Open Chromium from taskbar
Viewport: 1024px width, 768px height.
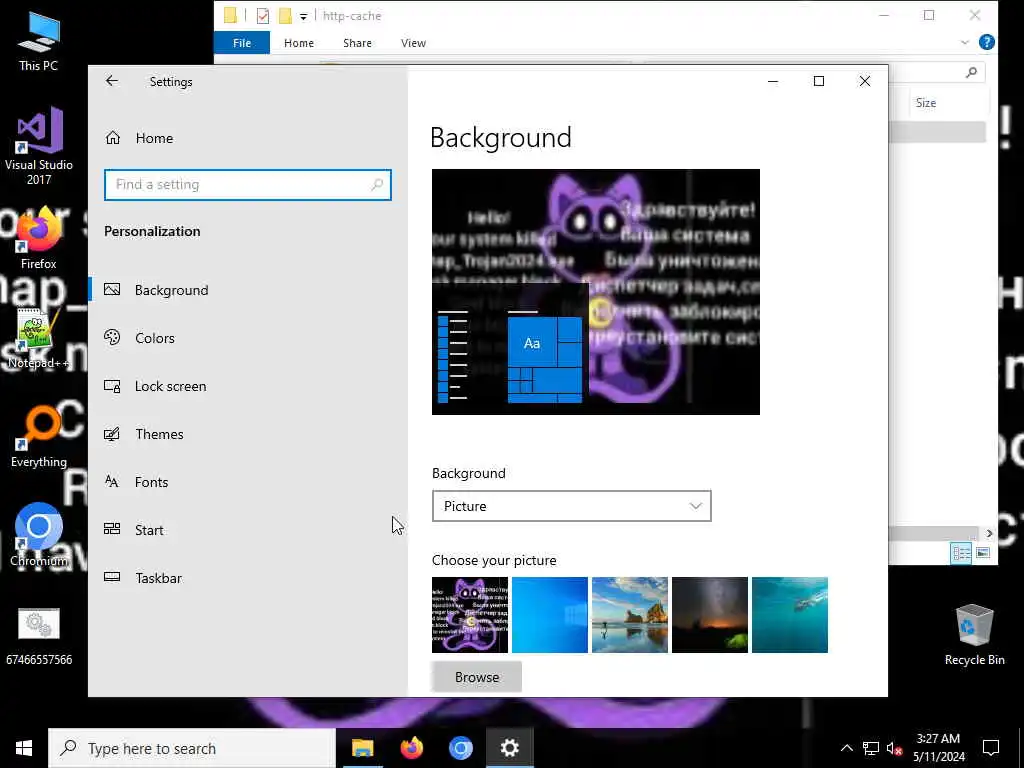click(x=460, y=748)
